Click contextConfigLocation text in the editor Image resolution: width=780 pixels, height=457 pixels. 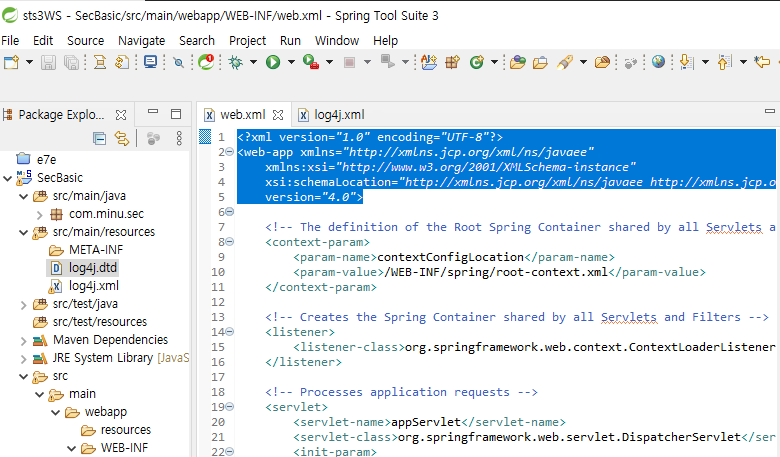tap(451, 257)
